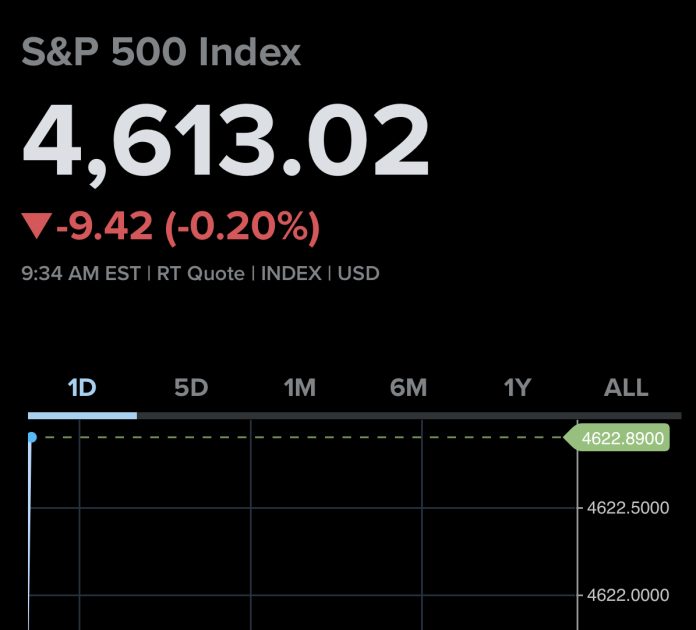Click the -9.42 (-0.20%) change text
The image size is (696, 630).
tap(188, 229)
